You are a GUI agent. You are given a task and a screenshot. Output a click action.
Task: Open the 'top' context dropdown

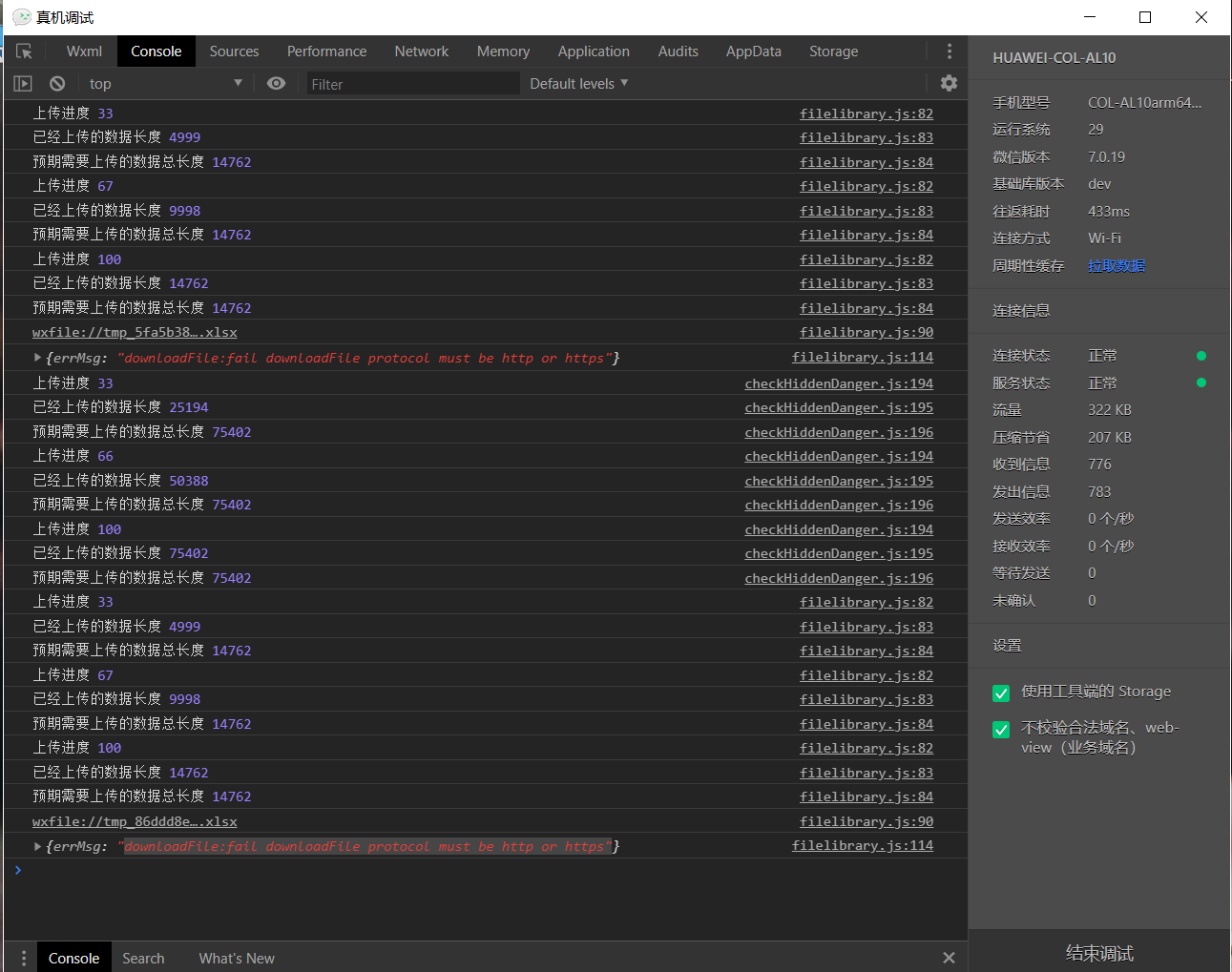coord(166,84)
